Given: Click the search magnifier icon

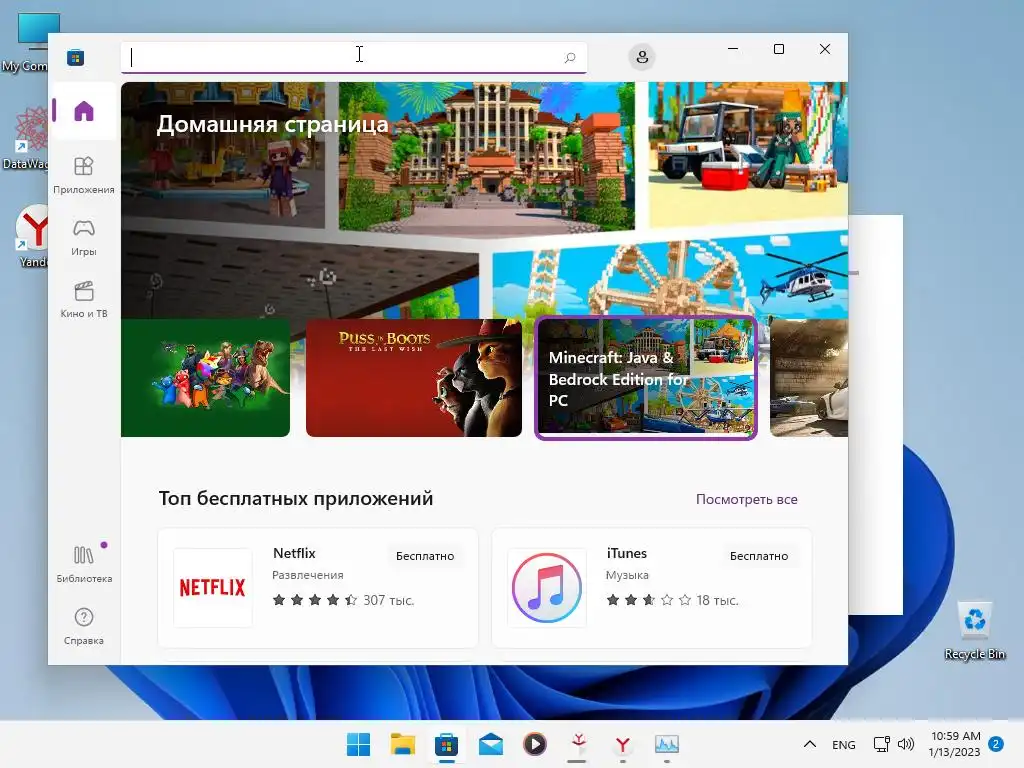Looking at the screenshot, I should 569,57.
